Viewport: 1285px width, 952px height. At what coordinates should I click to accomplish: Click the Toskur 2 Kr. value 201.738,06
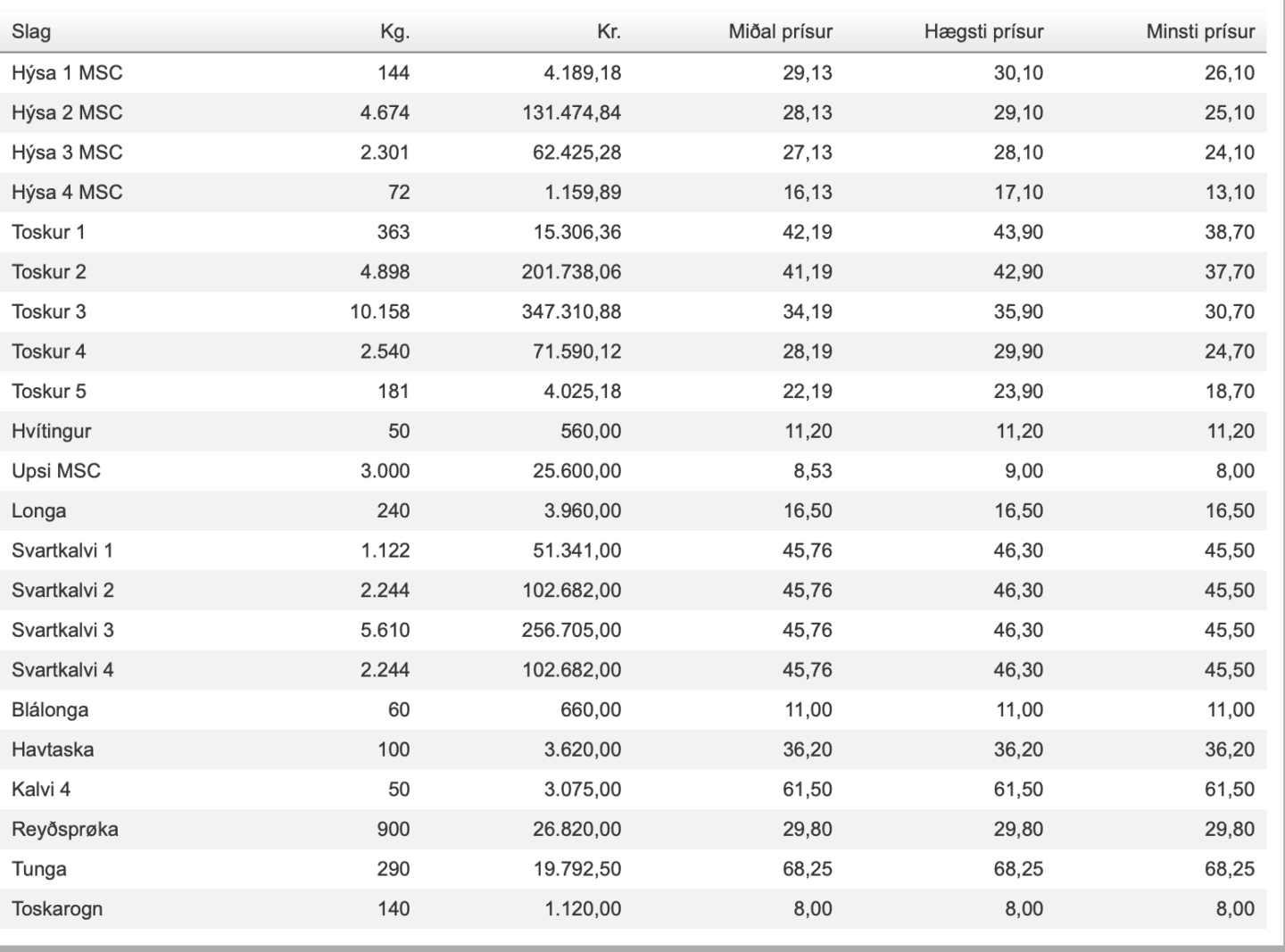pos(571,272)
